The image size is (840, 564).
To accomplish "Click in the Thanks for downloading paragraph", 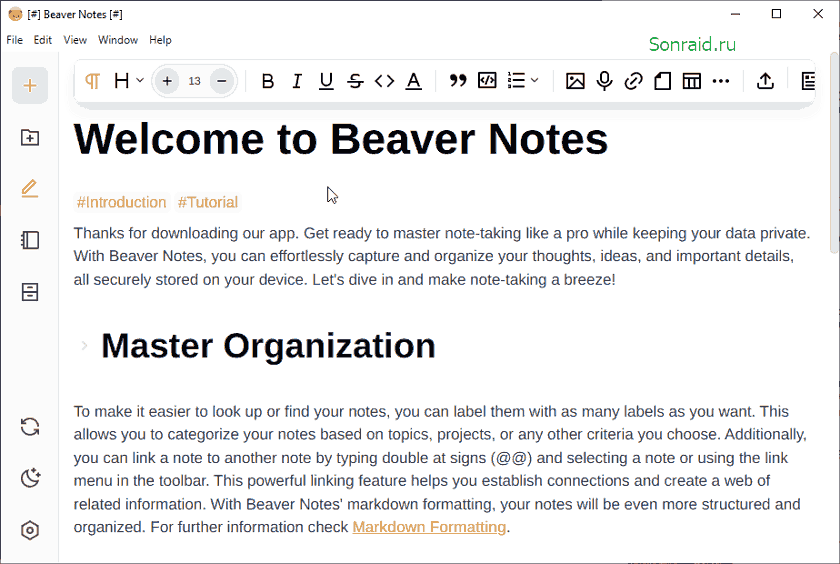I will 442,256.
